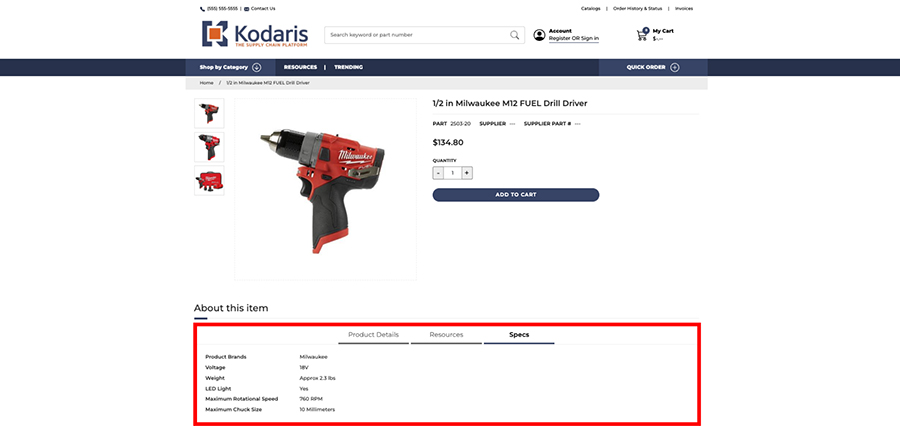The height and width of the screenshot is (426, 900).
Task: Click the search magnifier icon
Action: (x=514, y=35)
